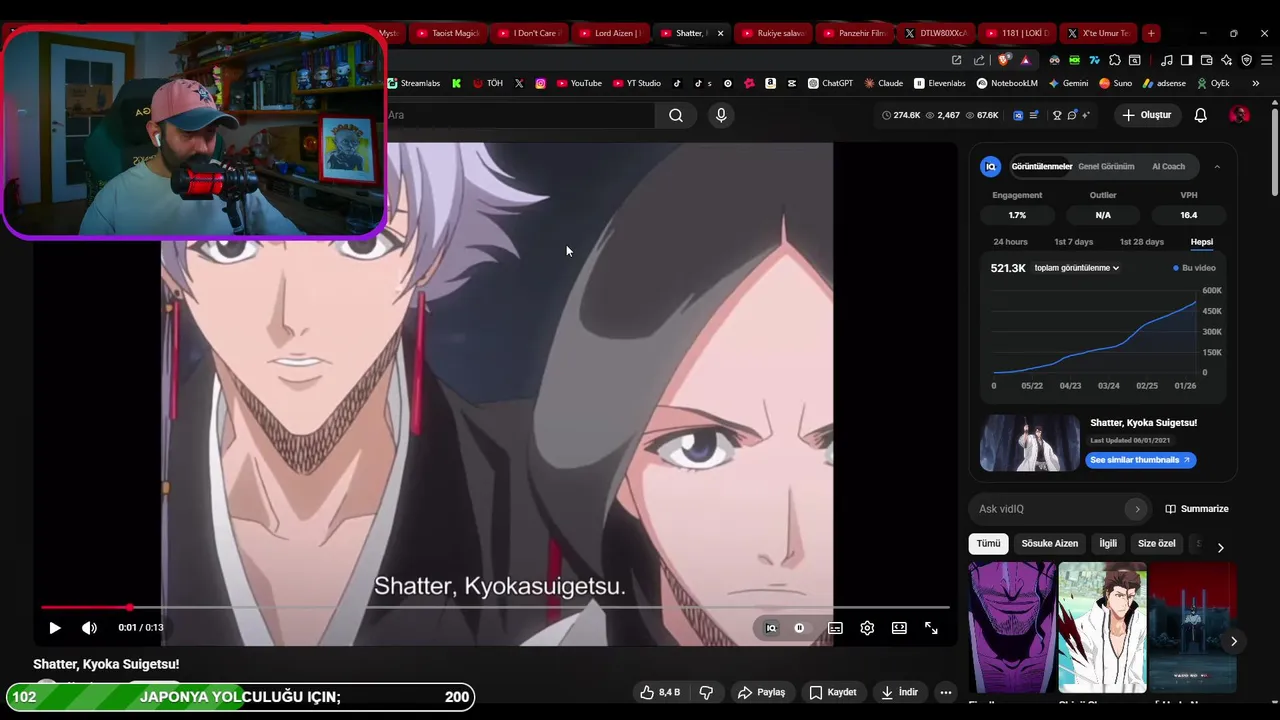1280x720 pixels.
Task: Dislike the video with thumbs-down
Action: pyautogui.click(x=706, y=692)
